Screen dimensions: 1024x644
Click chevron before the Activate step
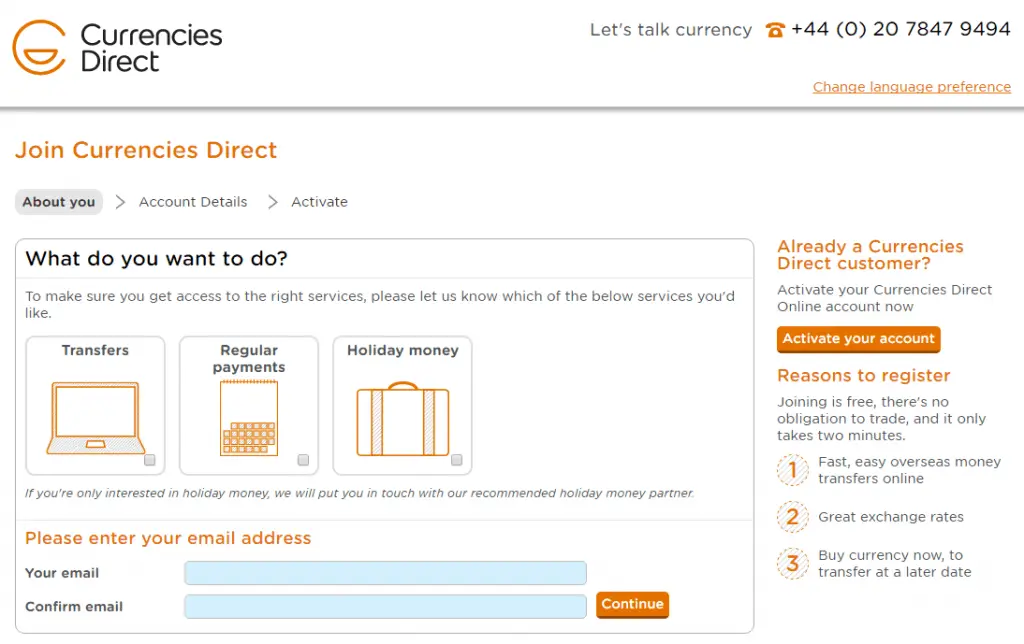(x=273, y=202)
